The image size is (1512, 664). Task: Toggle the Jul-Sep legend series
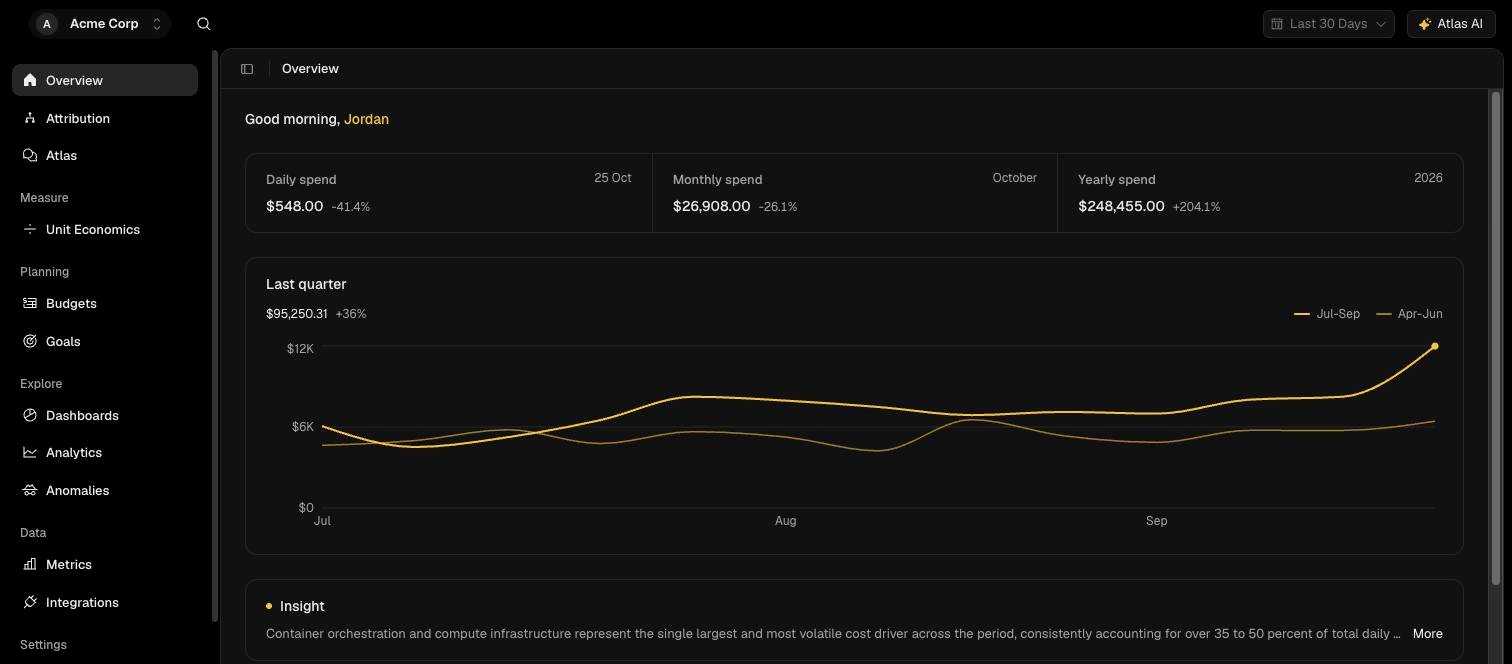coord(1327,314)
